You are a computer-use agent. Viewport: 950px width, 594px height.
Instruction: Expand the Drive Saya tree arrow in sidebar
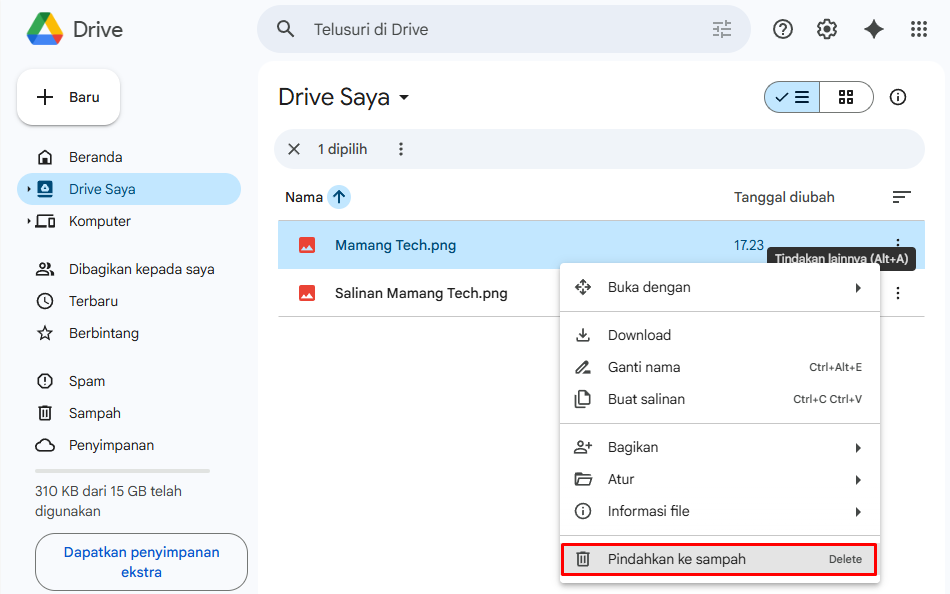pos(28,189)
